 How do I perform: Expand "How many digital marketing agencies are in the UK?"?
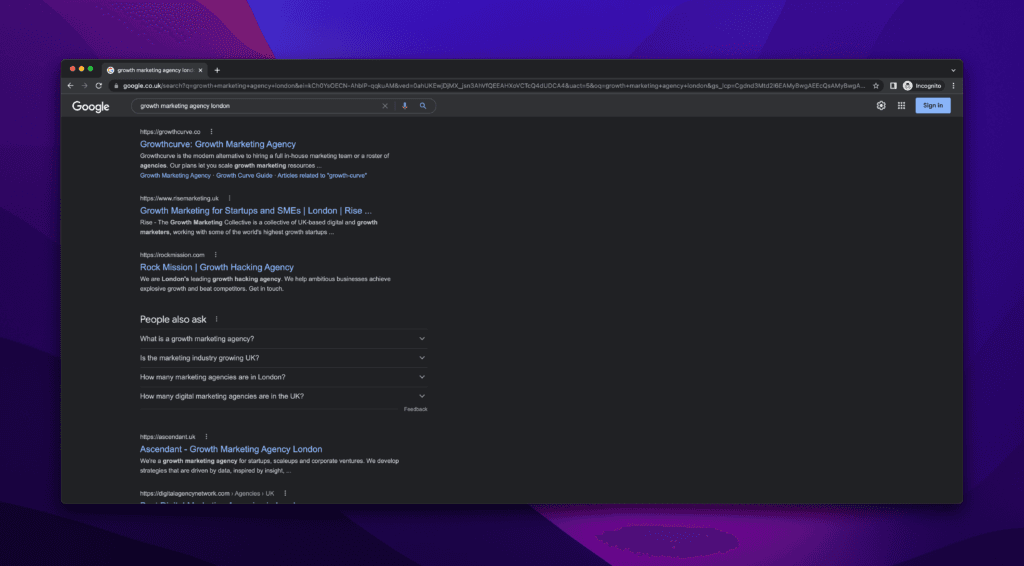[x=283, y=396]
